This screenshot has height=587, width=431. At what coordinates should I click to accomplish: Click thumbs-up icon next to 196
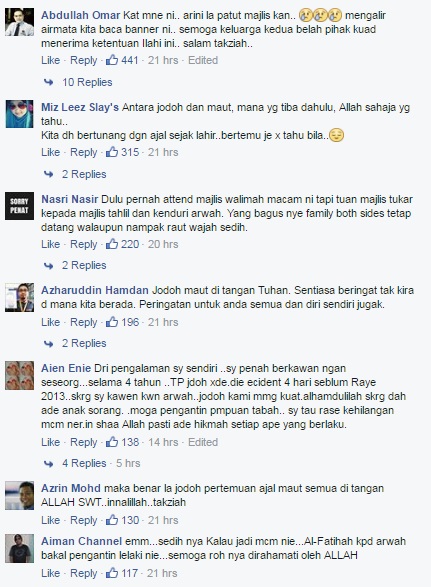112,322
